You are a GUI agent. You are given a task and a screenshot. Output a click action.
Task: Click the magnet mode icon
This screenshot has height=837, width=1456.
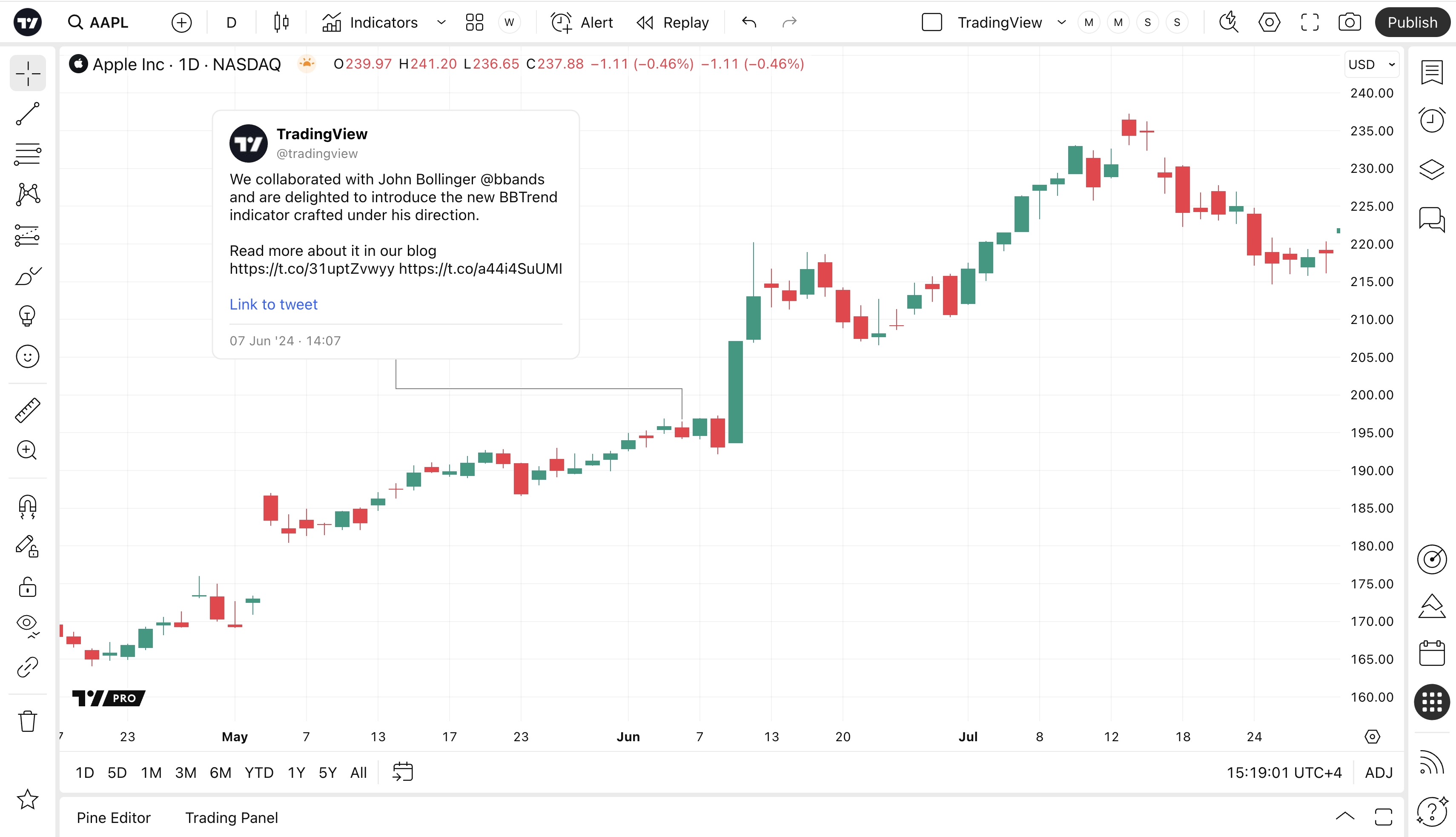[28, 507]
